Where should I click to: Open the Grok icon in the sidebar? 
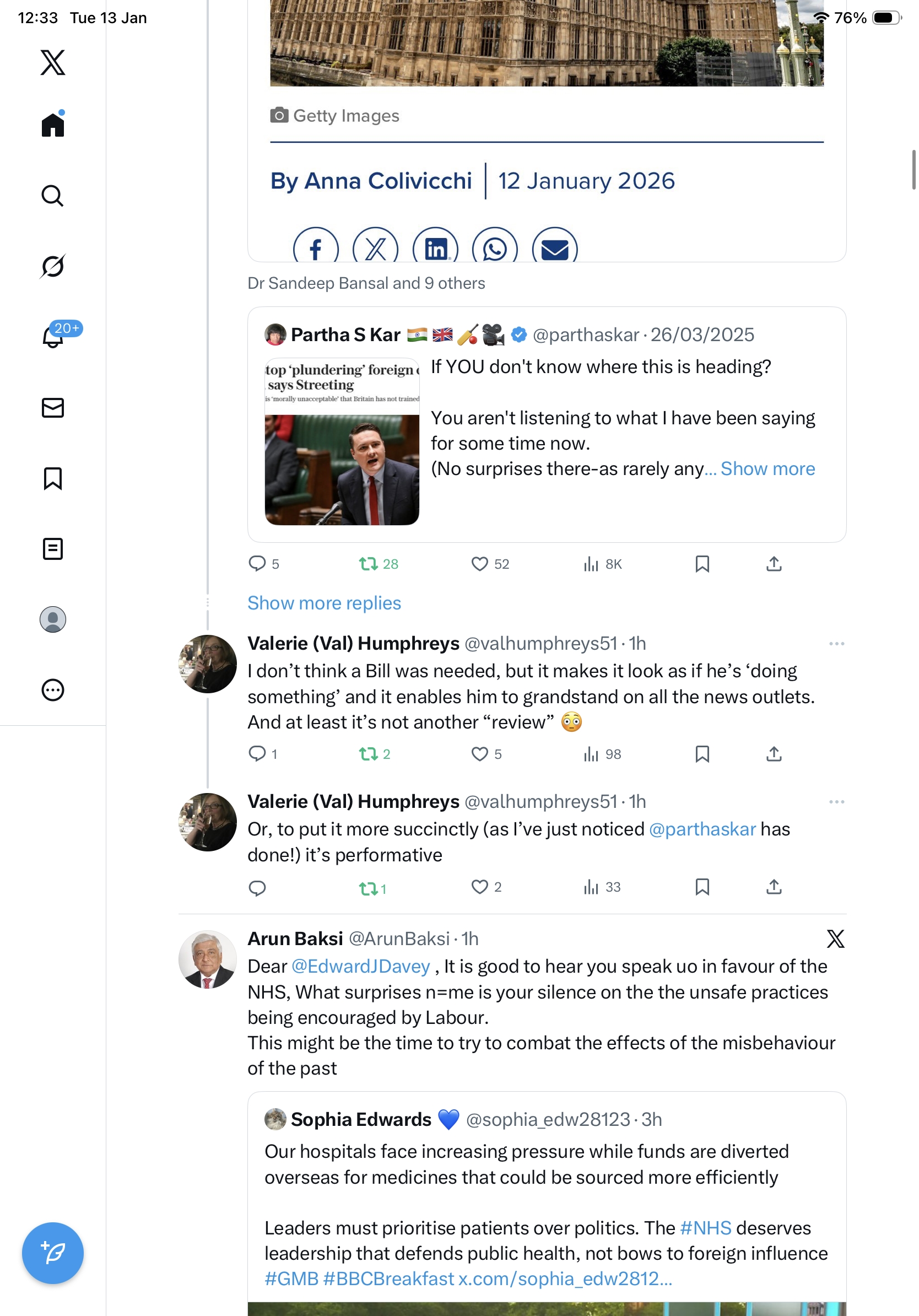pos(53,266)
